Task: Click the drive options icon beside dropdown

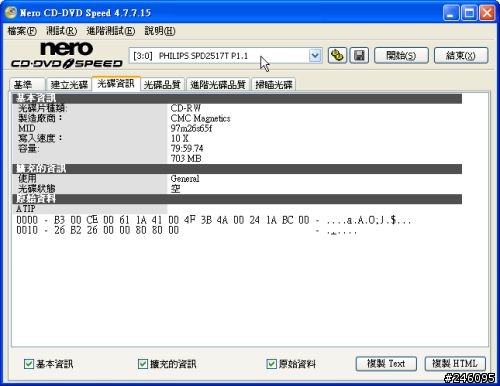Action: (337, 55)
